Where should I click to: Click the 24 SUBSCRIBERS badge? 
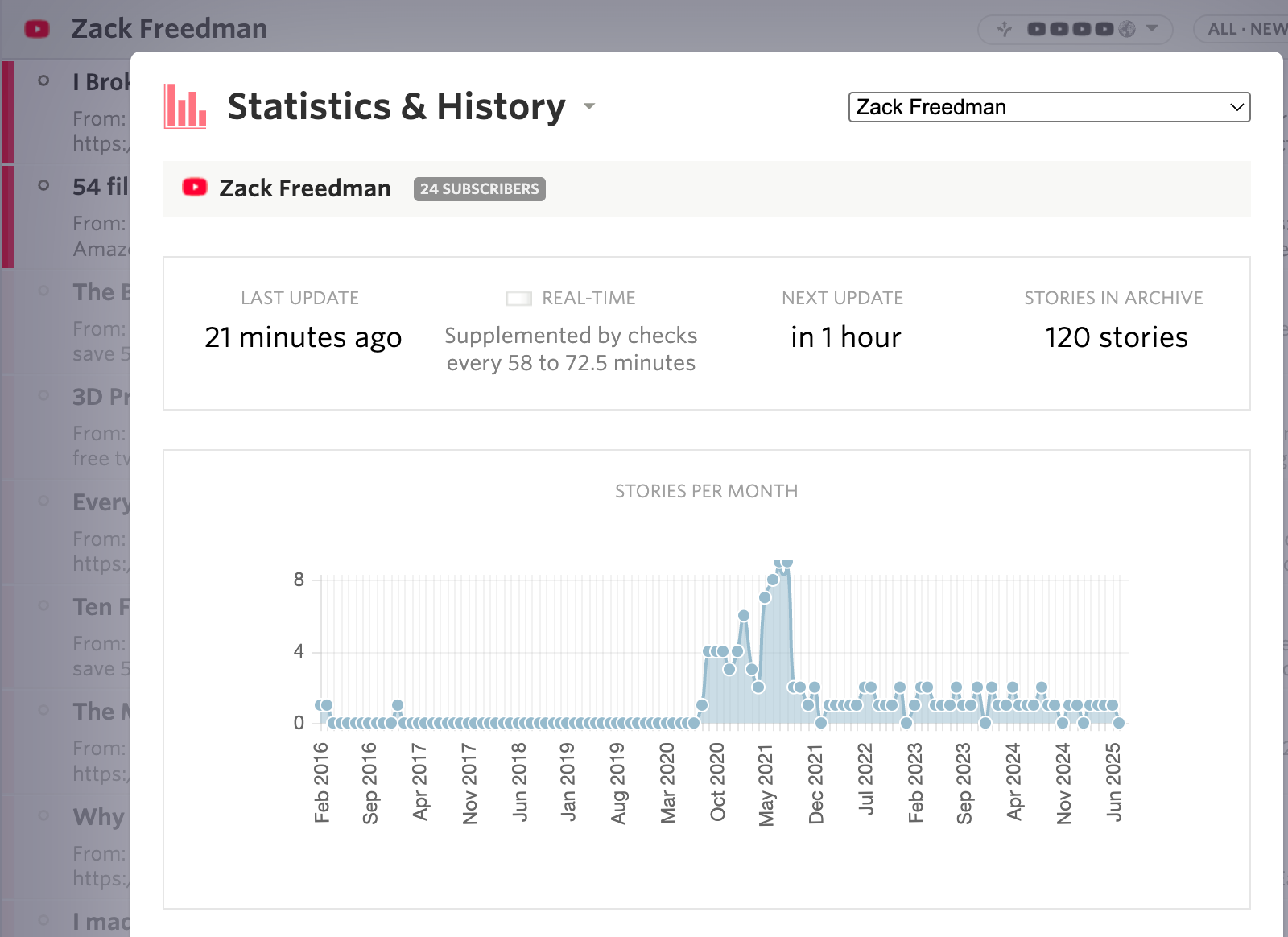479,188
